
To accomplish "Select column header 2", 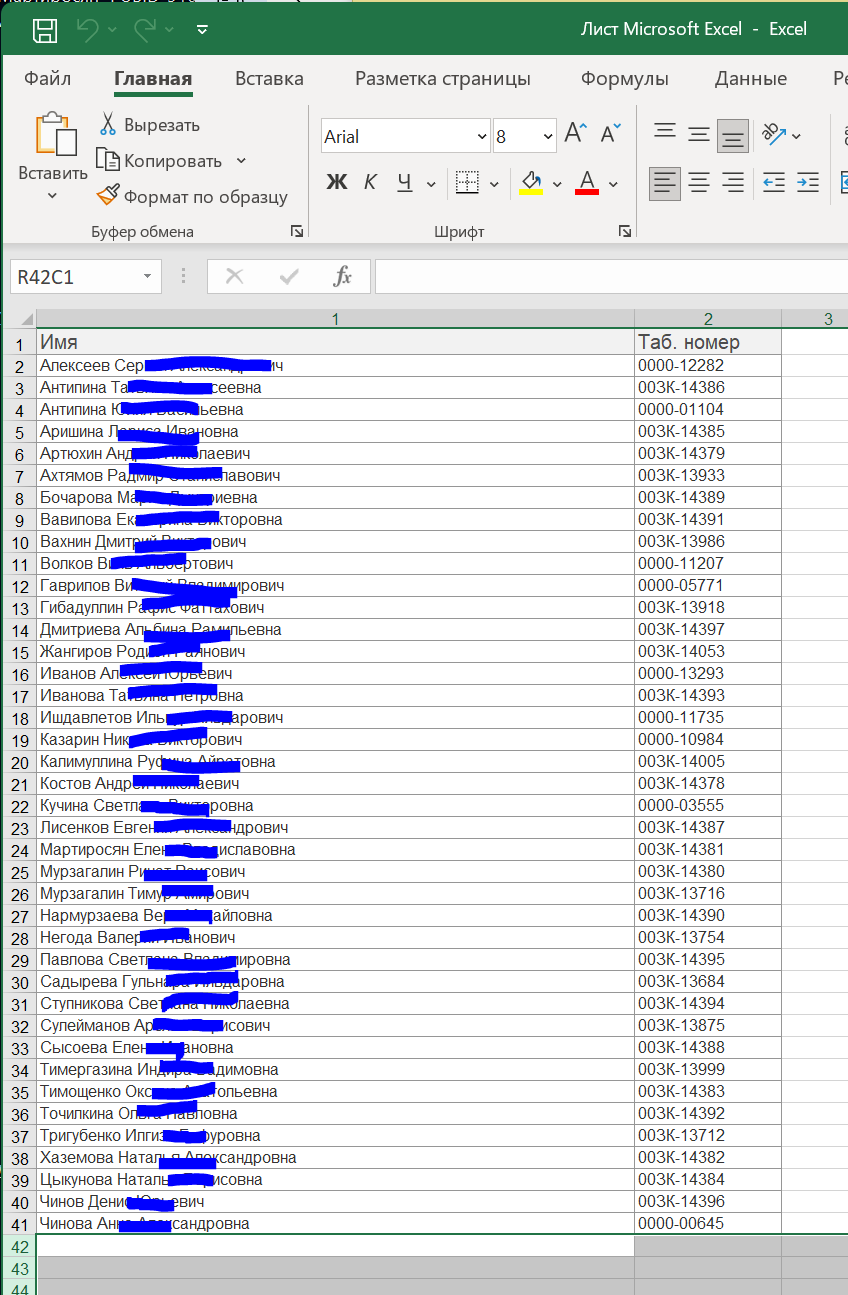I will [708, 319].
